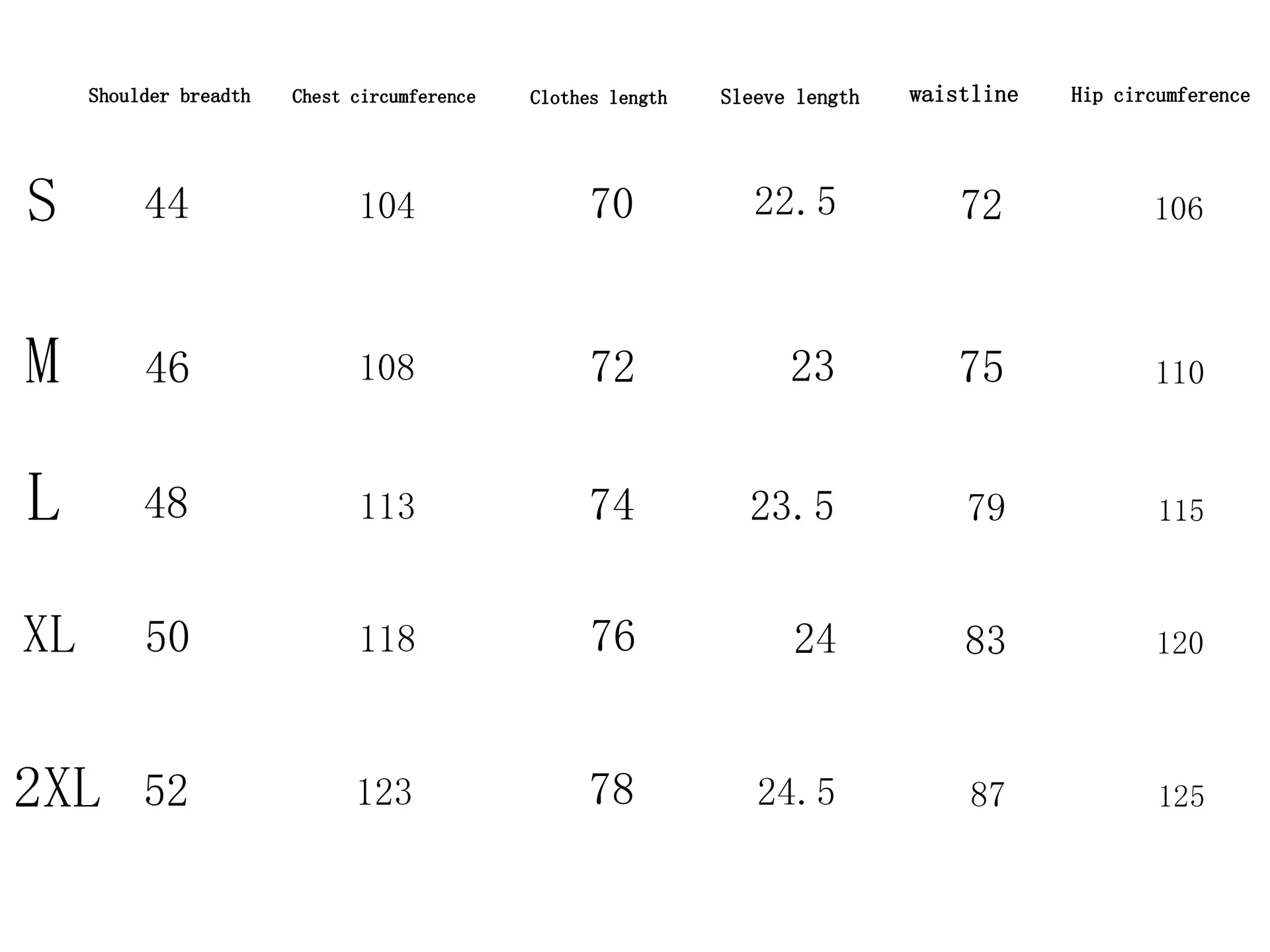This screenshot has width=1270, height=952.
Task: Click the Shoulder breadth column header
Action: 169,96
